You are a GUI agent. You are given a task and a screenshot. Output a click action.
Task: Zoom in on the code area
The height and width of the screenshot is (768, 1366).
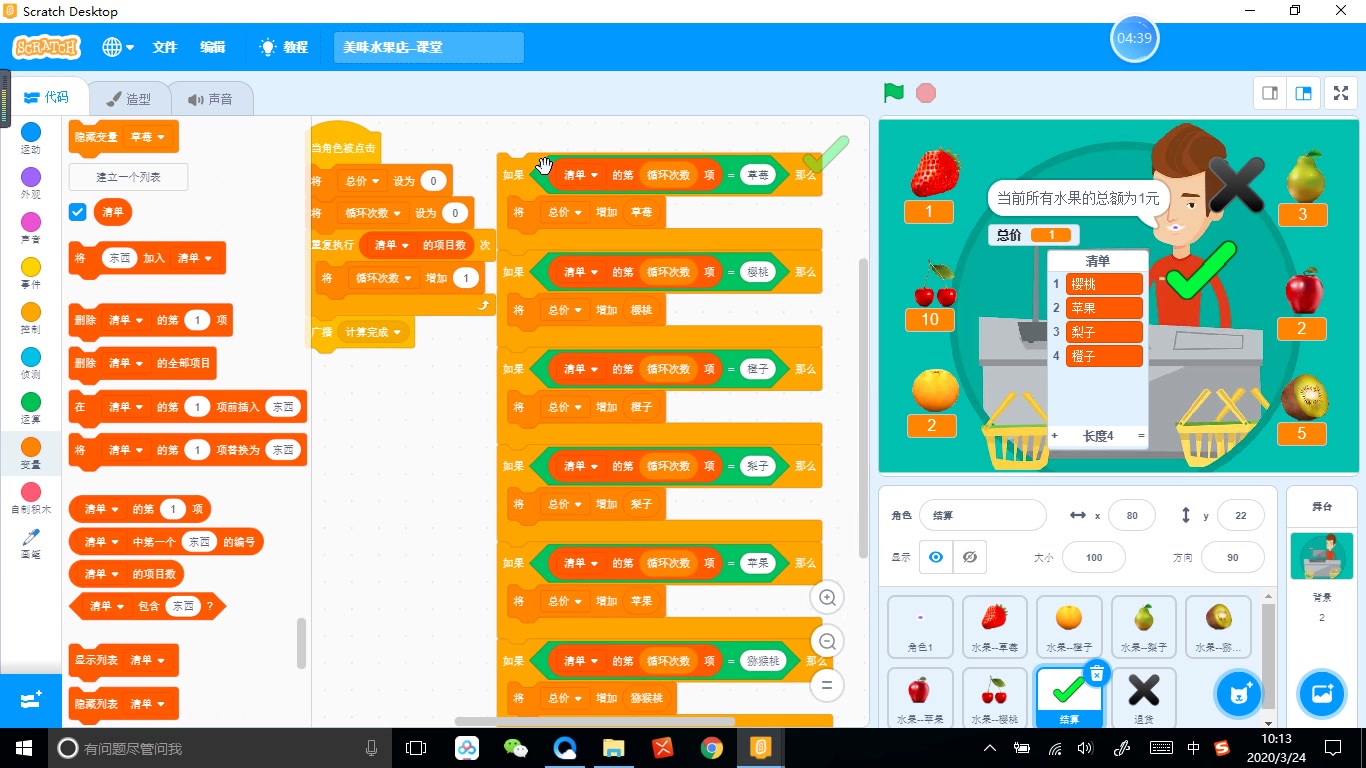pyautogui.click(x=827, y=597)
